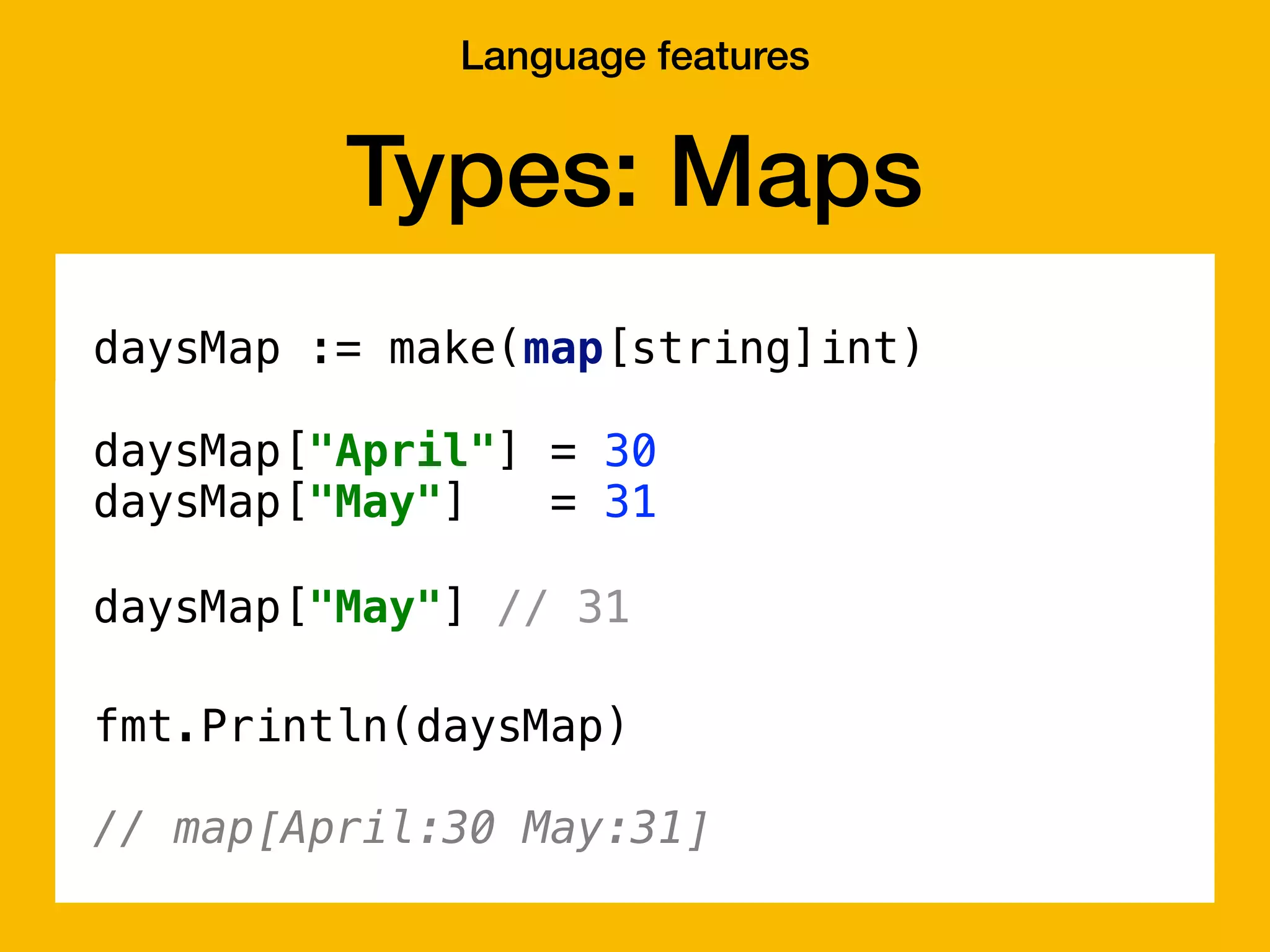Click the blue number 31 value
Viewport: 1270px width, 952px height.
[630, 501]
